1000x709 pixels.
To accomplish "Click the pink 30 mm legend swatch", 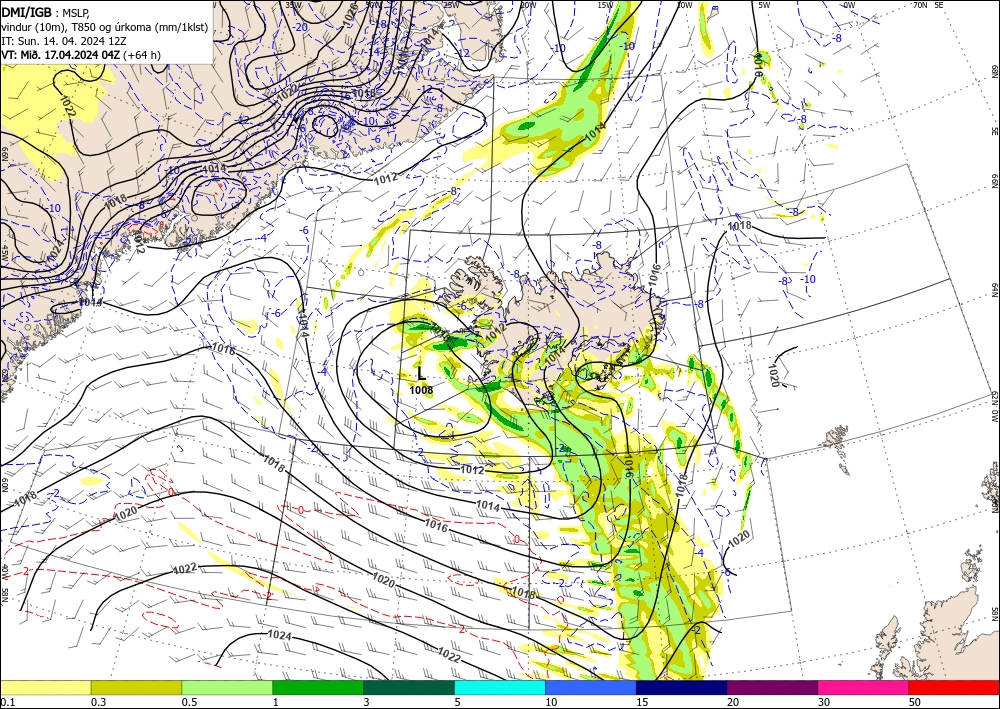I will (864, 687).
